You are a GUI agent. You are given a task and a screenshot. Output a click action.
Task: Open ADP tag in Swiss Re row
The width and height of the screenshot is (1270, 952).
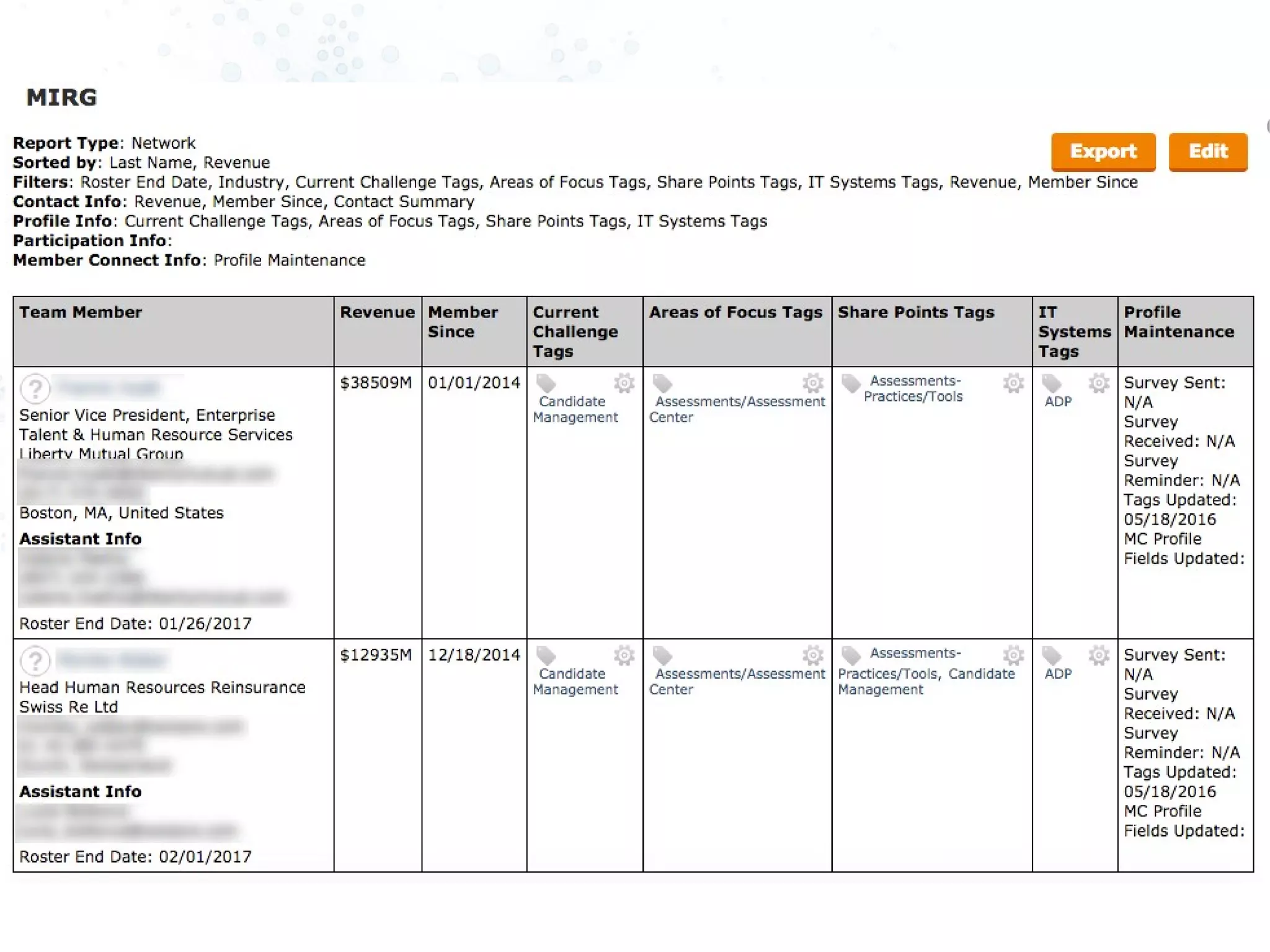click(x=1057, y=674)
